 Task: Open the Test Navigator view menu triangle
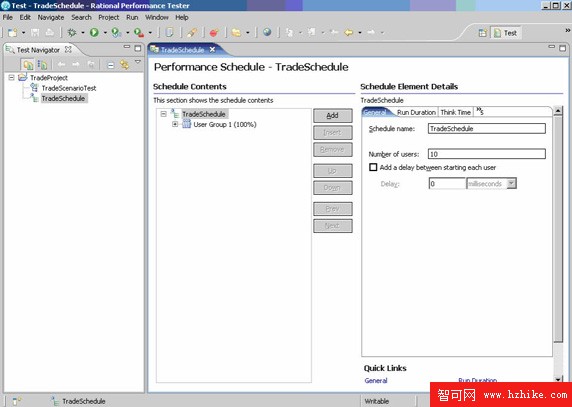pos(138,62)
